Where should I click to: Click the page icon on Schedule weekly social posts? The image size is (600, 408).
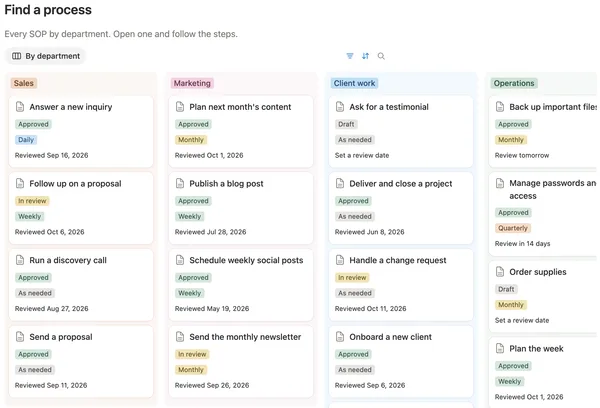pyautogui.click(x=180, y=260)
